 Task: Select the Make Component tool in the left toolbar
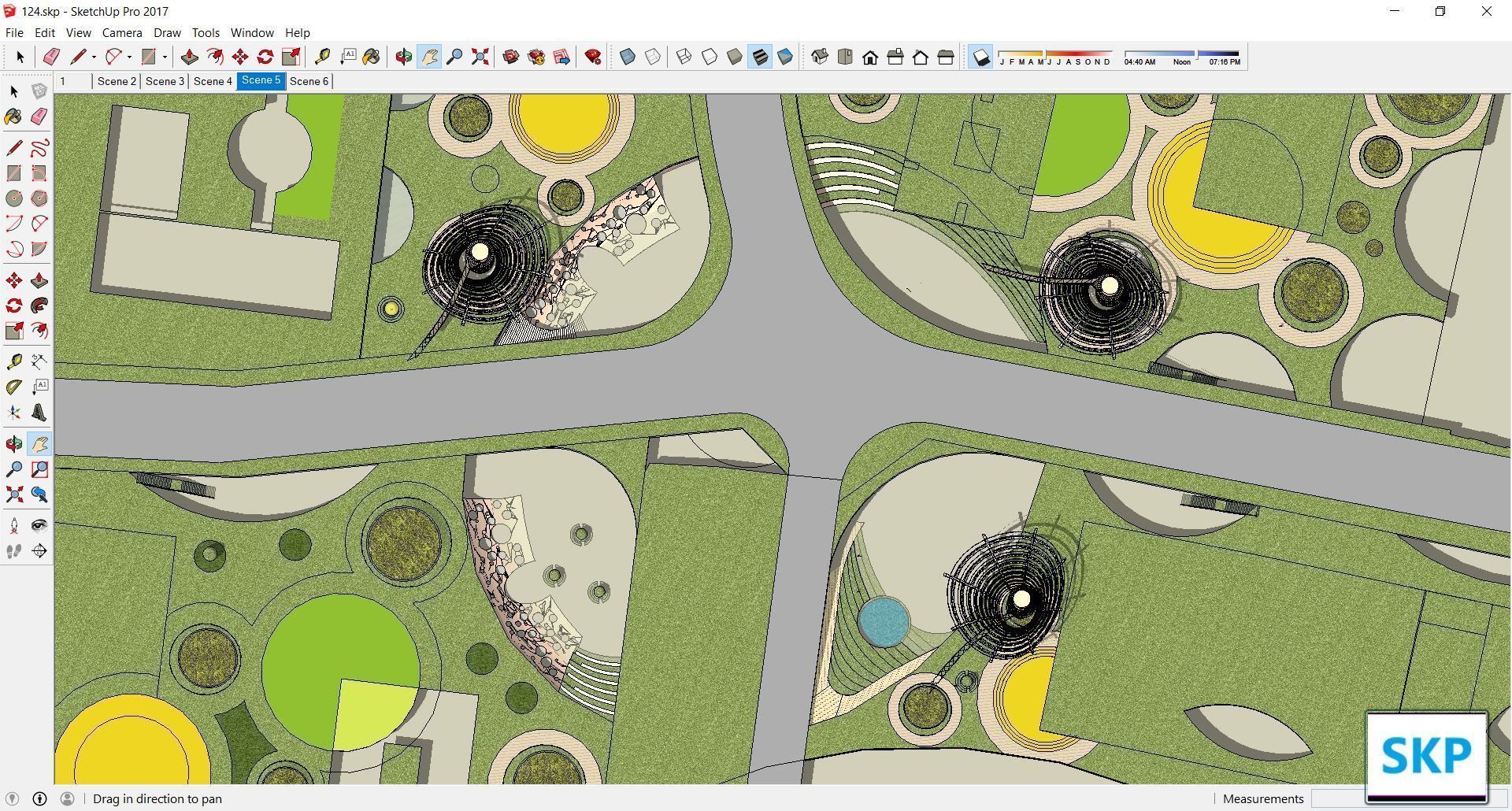[x=39, y=91]
